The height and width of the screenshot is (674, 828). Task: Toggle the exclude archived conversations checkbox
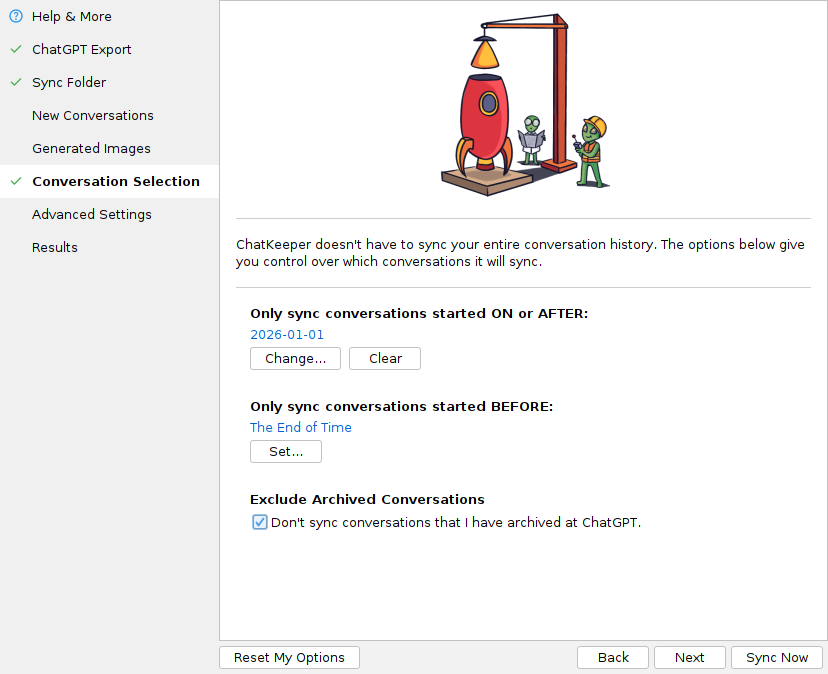coord(260,522)
